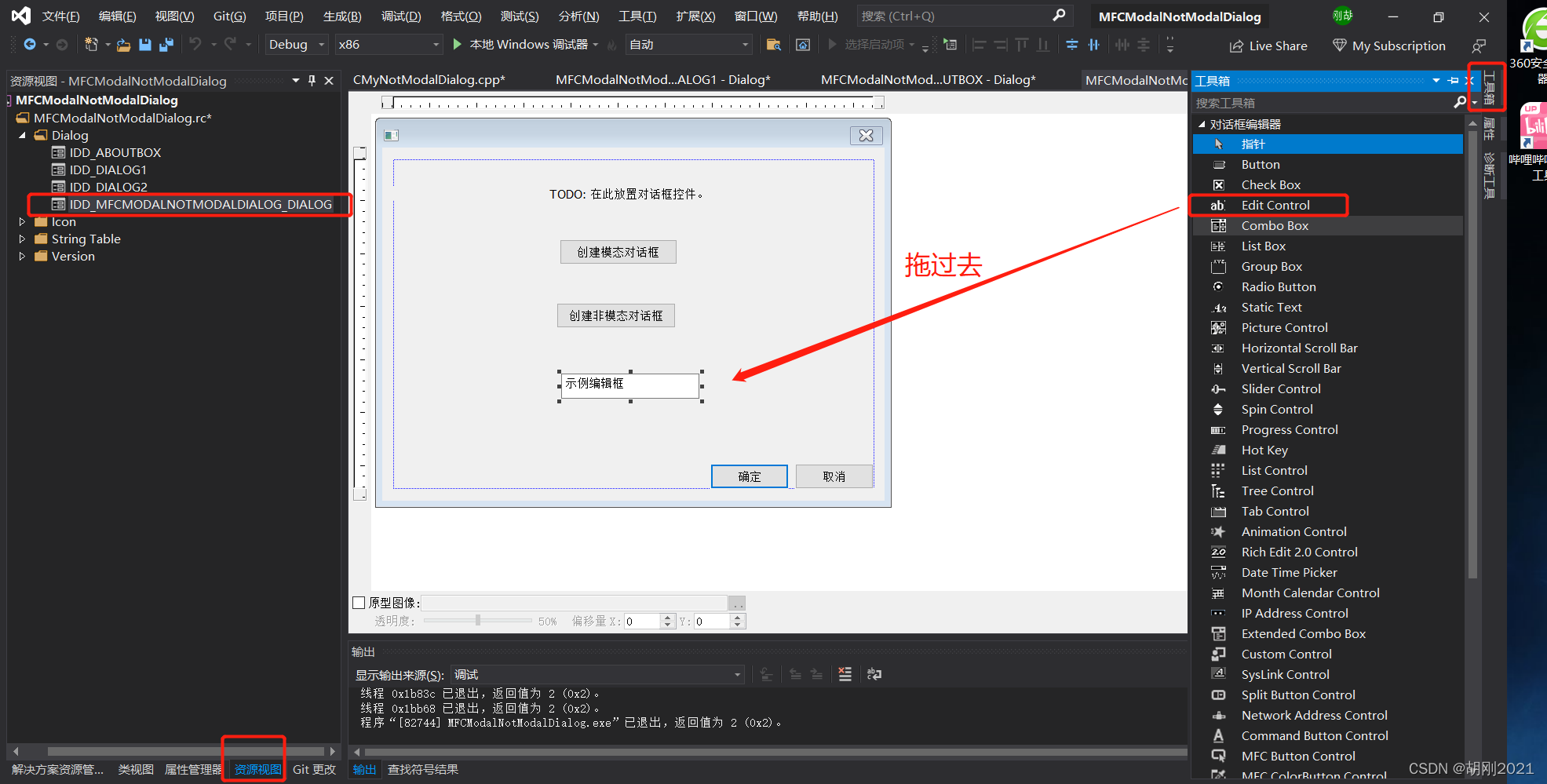This screenshot has height=784, width=1547.
Task: Toggle the 原型图像 checkbox
Action: tap(359, 603)
